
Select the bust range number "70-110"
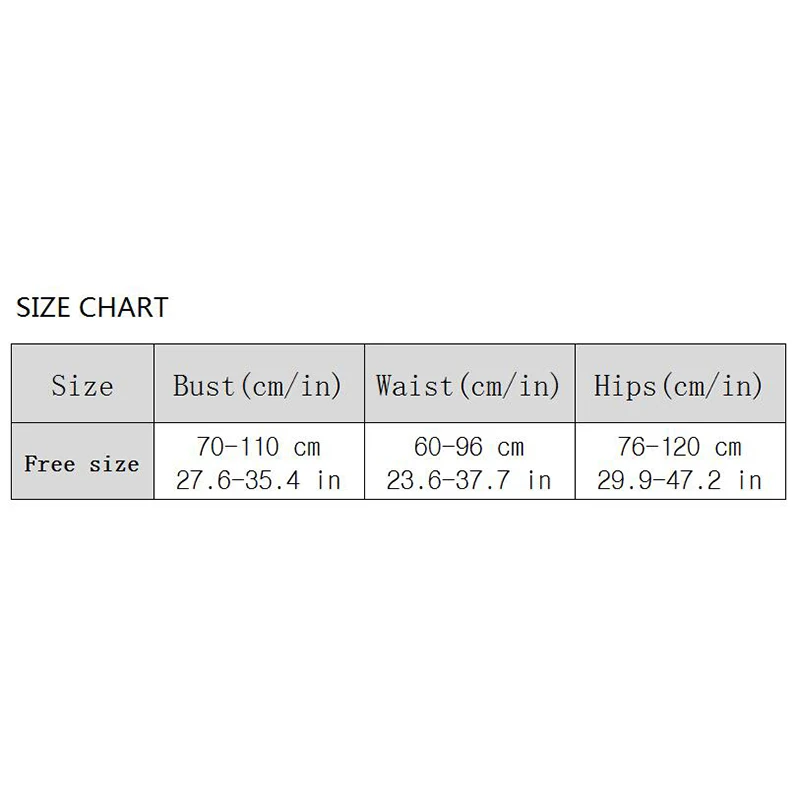[x=237, y=447]
